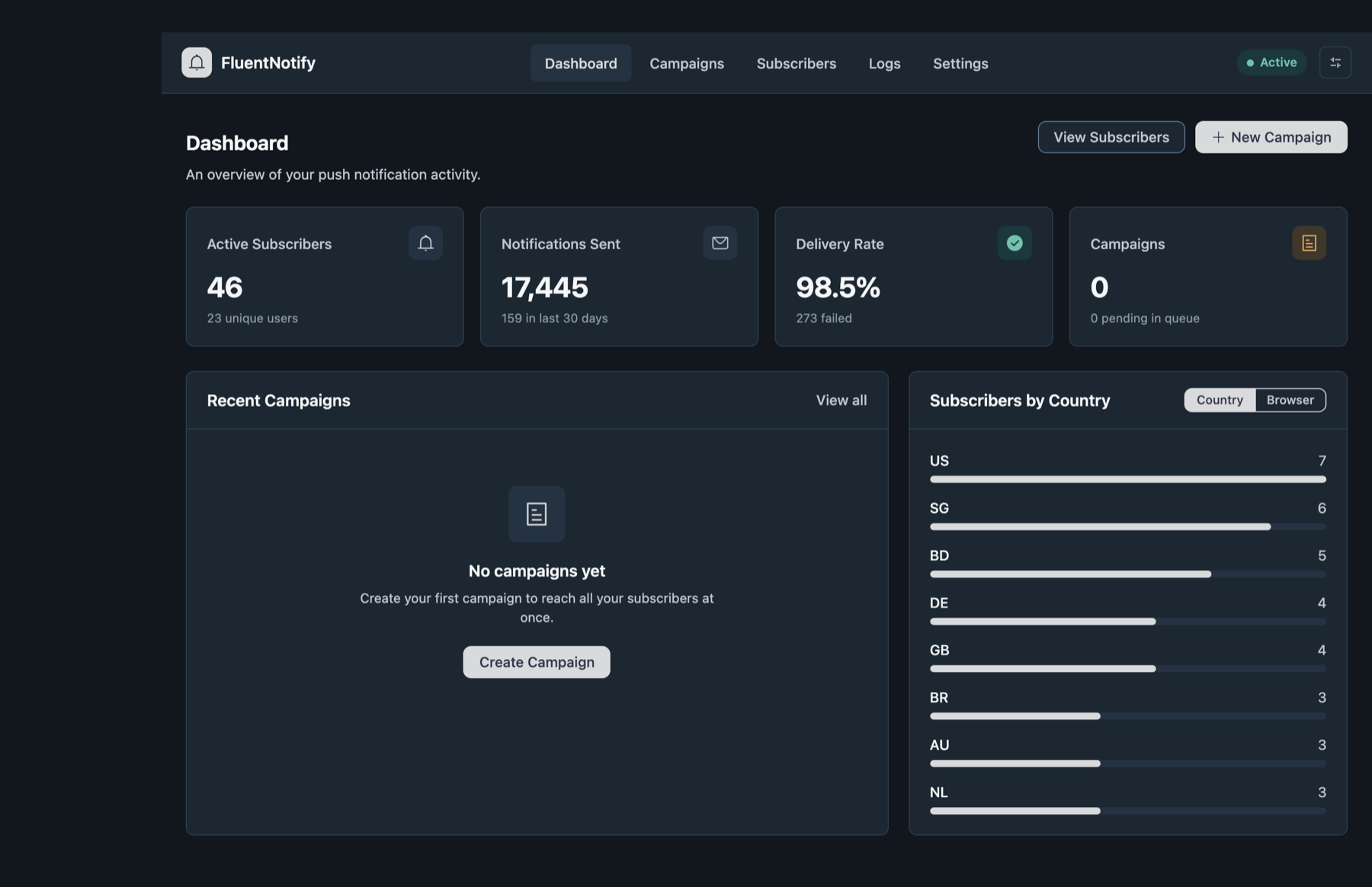Open the sliders settings icon in header

tap(1335, 62)
